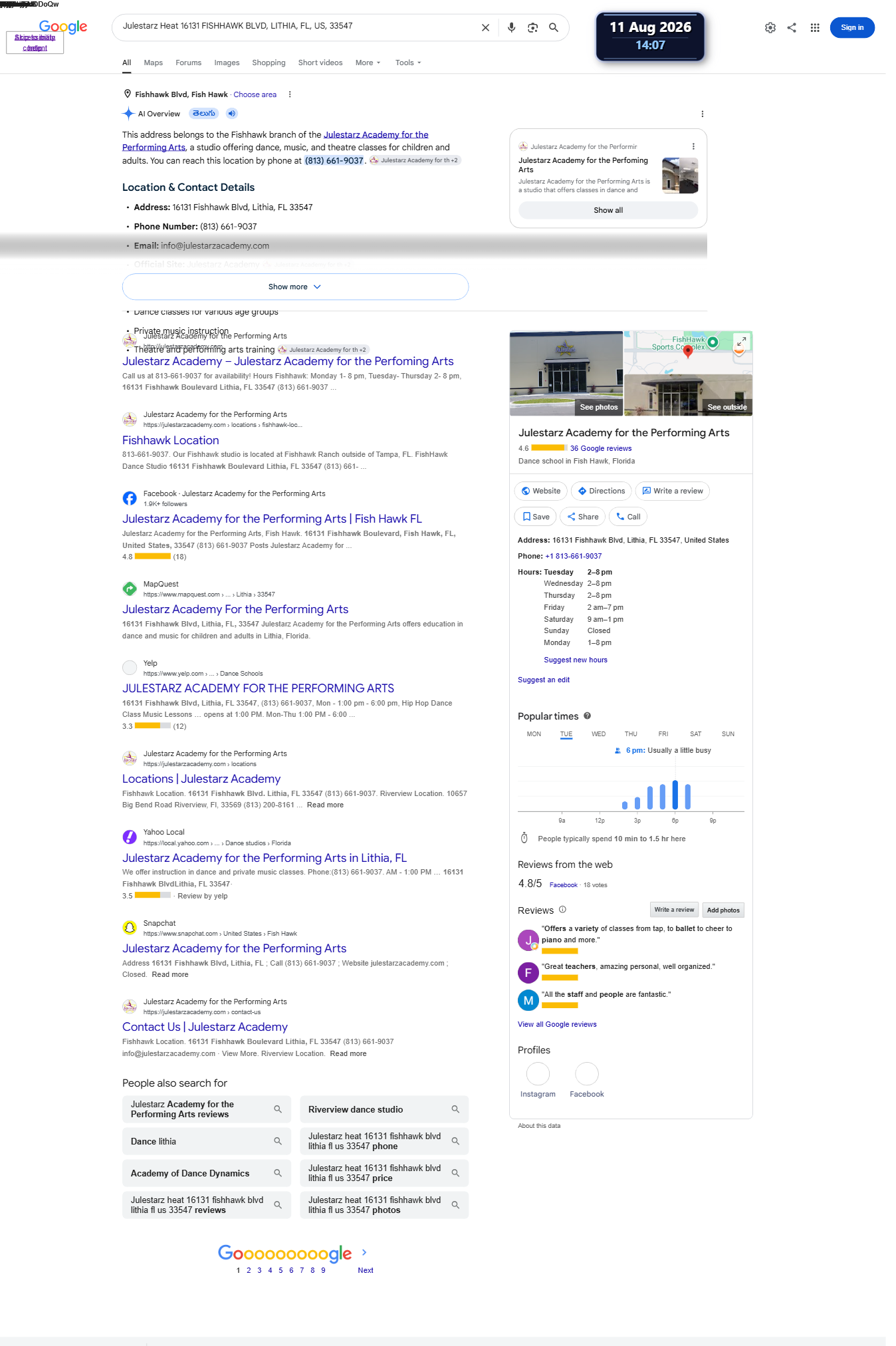
Task: Start voice search with the microphone
Action: [x=511, y=28]
